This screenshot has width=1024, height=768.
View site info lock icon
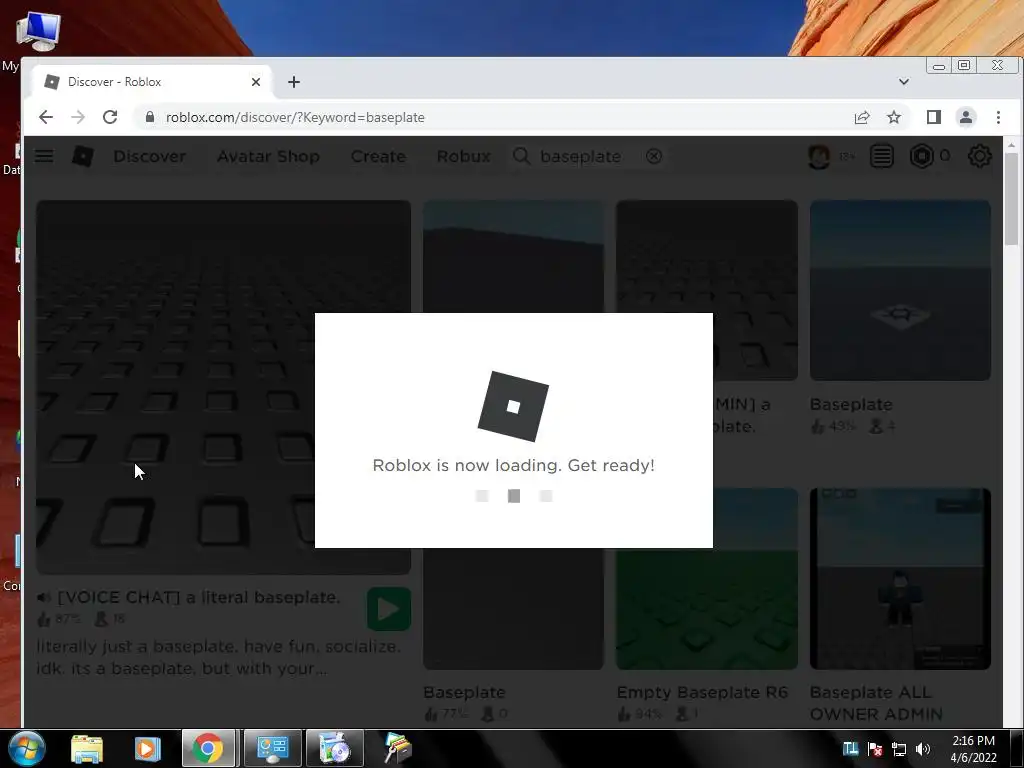coord(150,117)
